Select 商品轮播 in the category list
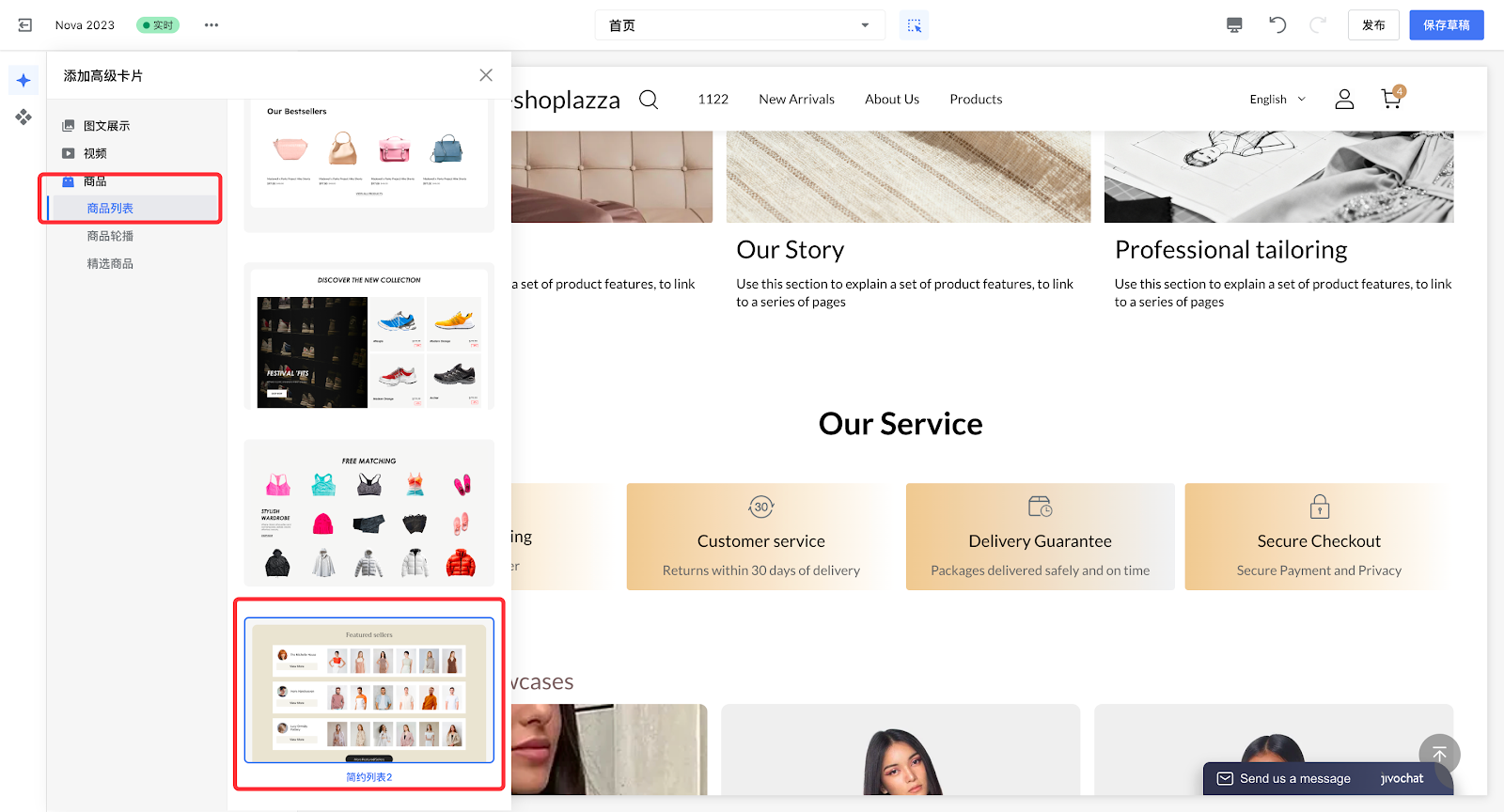This screenshot has width=1504, height=812. [x=110, y=236]
